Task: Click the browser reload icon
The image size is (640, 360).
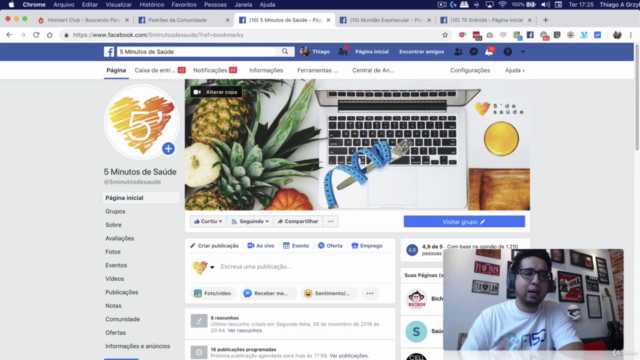Action: pyautogui.click(x=36, y=35)
